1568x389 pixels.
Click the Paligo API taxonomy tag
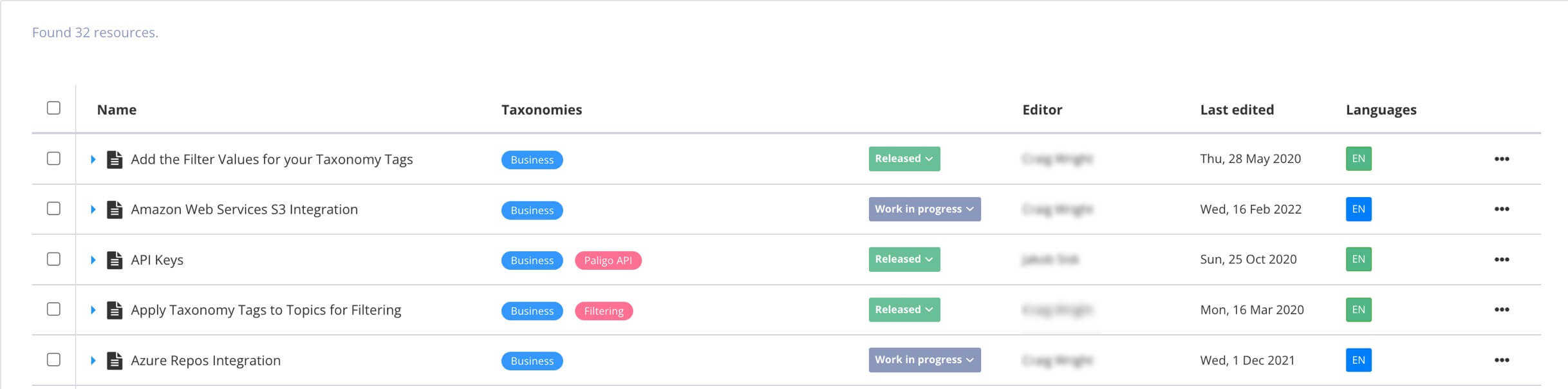pyautogui.click(x=608, y=261)
